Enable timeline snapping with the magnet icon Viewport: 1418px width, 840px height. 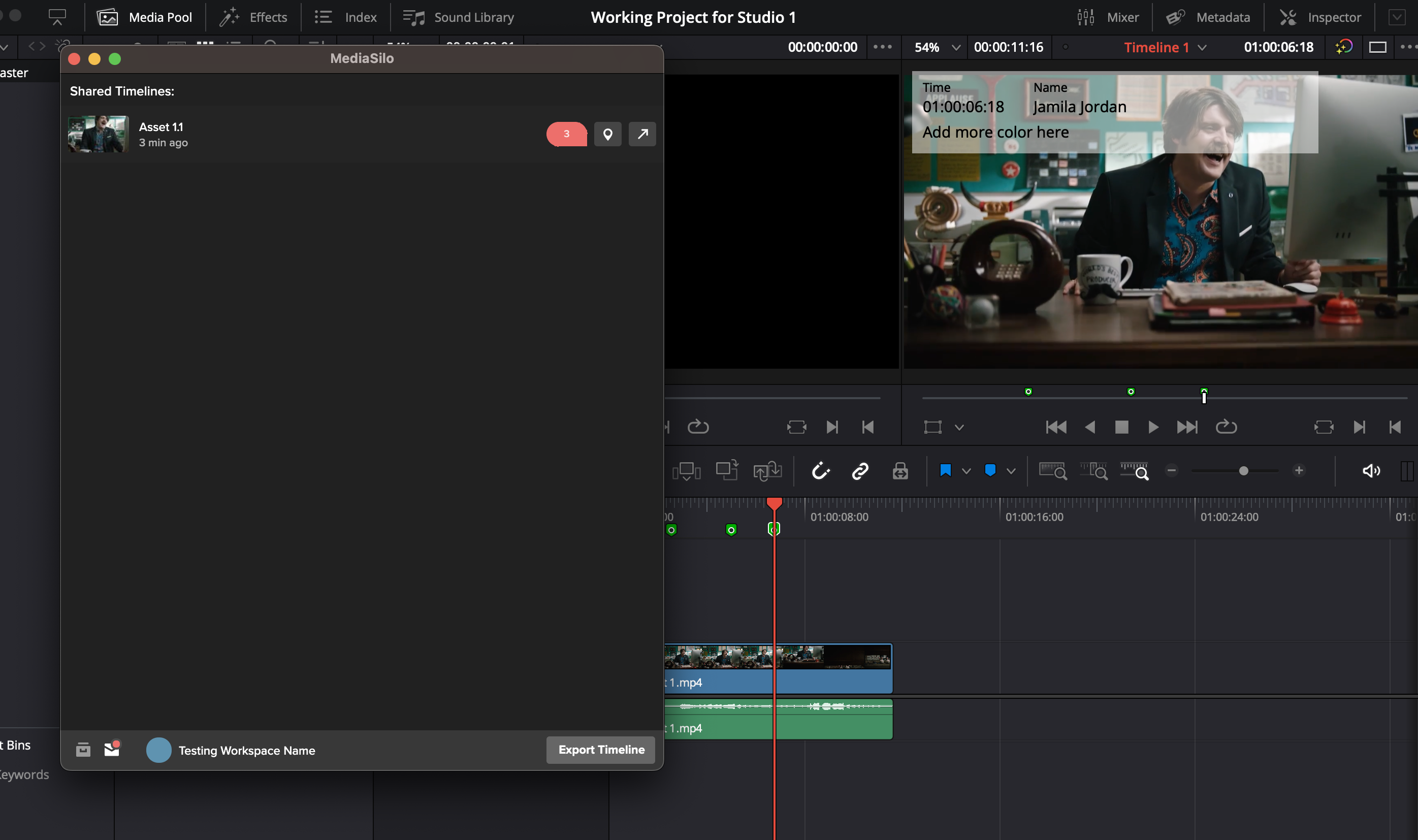click(x=821, y=470)
